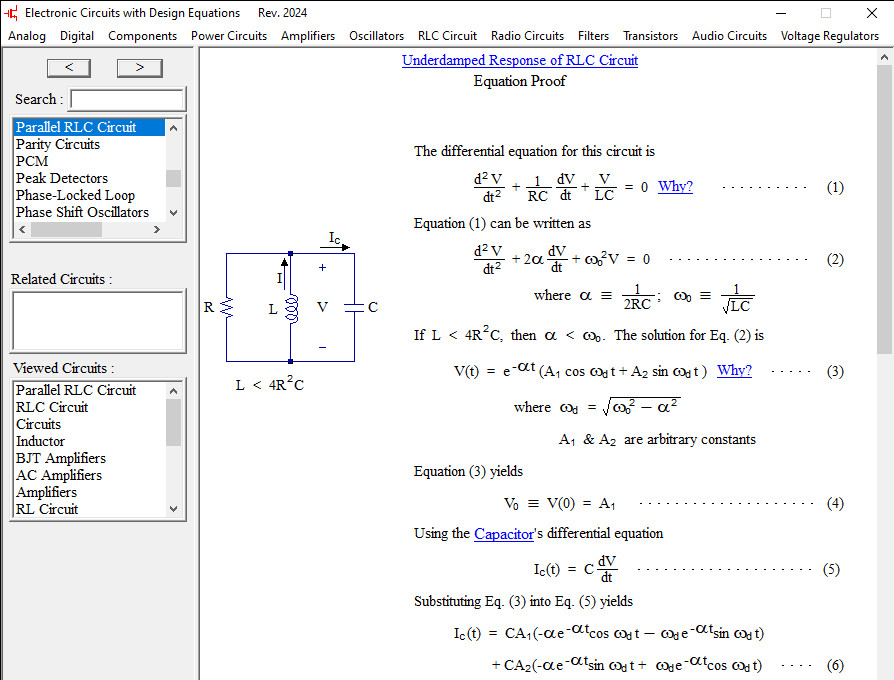Select Parity Circuits in the list
Image resolution: width=894 pixels, height=680 pixels.
tap(89, 144)
